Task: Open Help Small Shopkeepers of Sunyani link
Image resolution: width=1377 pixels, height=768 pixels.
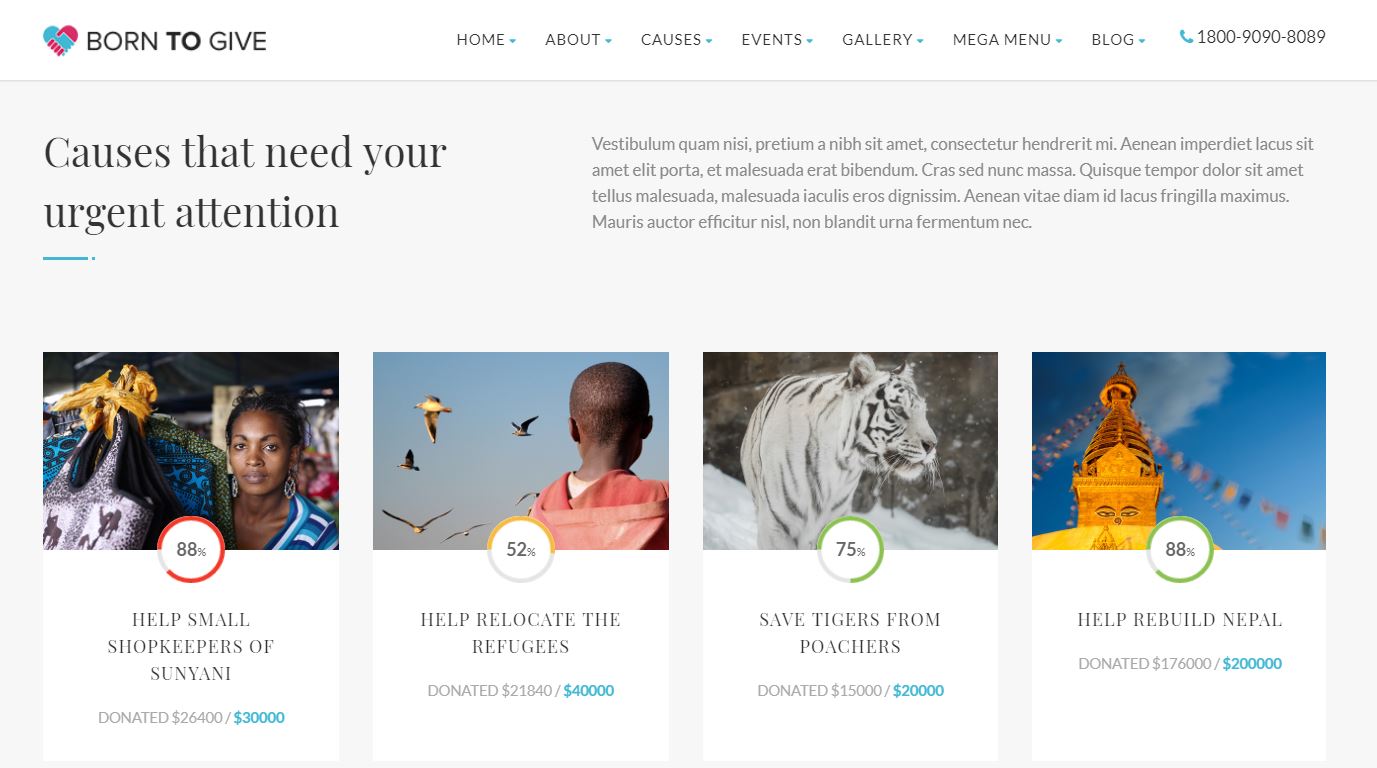Action: [x=191, y=647]
